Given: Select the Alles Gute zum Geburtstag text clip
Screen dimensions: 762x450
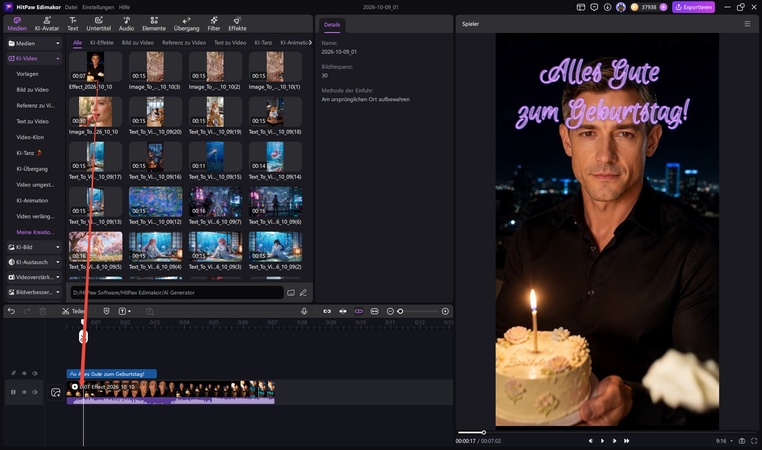Looking at the screenshot, I should click(111, 374).
